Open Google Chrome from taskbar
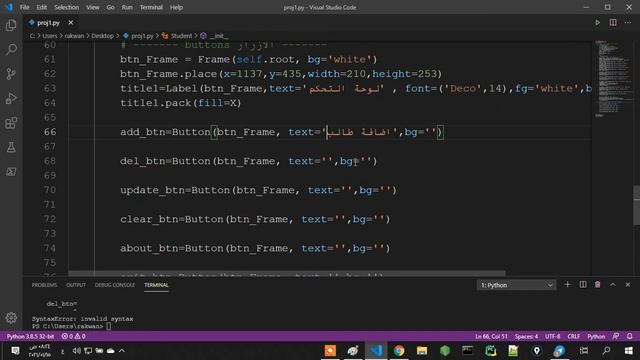Screen dimensions: 640x360 coord(399,351)
